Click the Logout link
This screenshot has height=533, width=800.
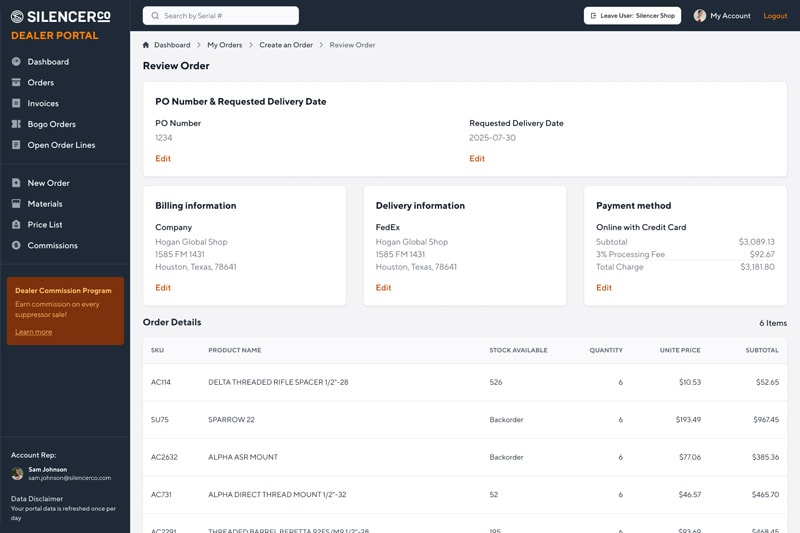775,16
